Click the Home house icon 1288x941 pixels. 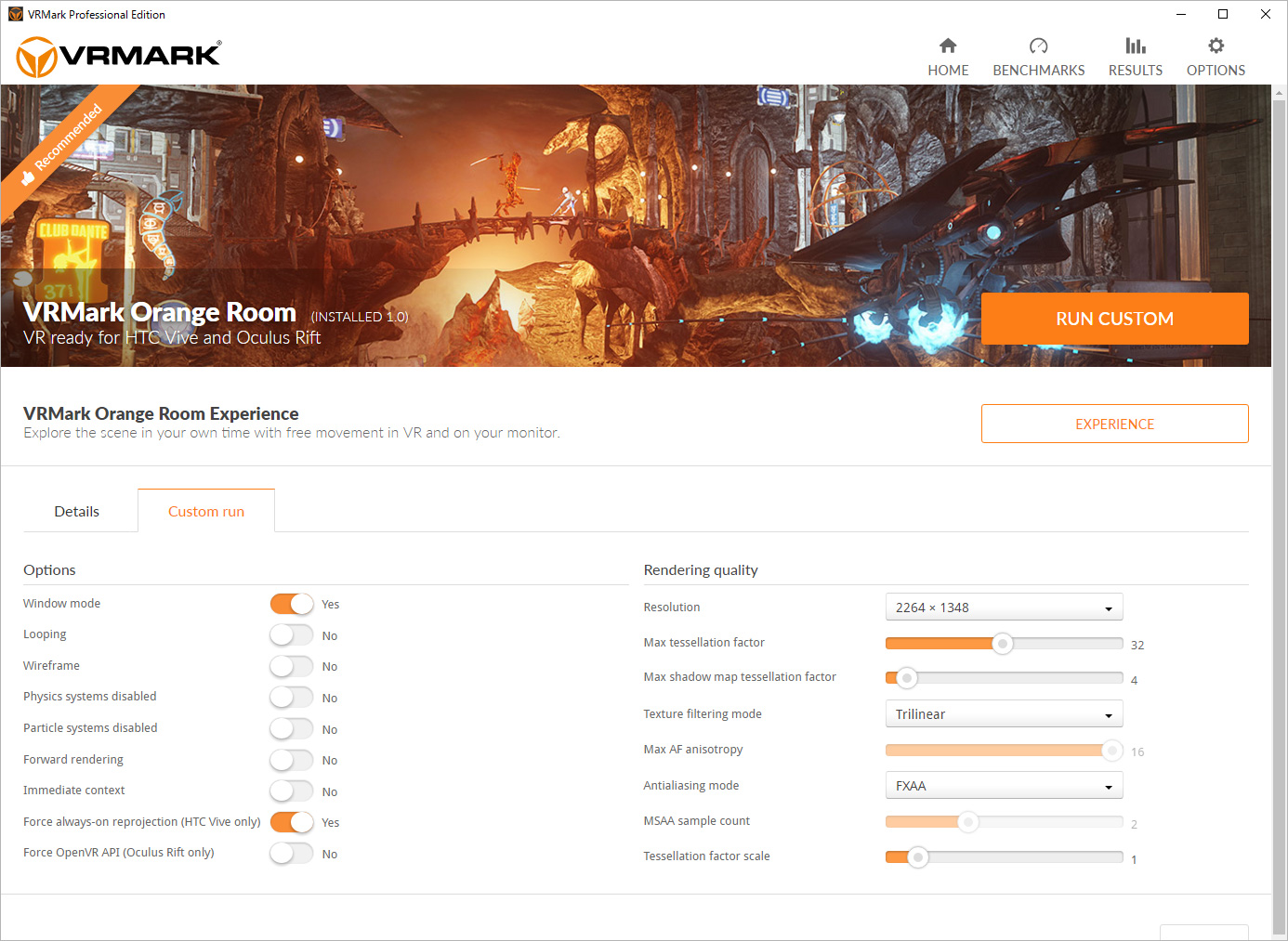(x=948, y=46)
